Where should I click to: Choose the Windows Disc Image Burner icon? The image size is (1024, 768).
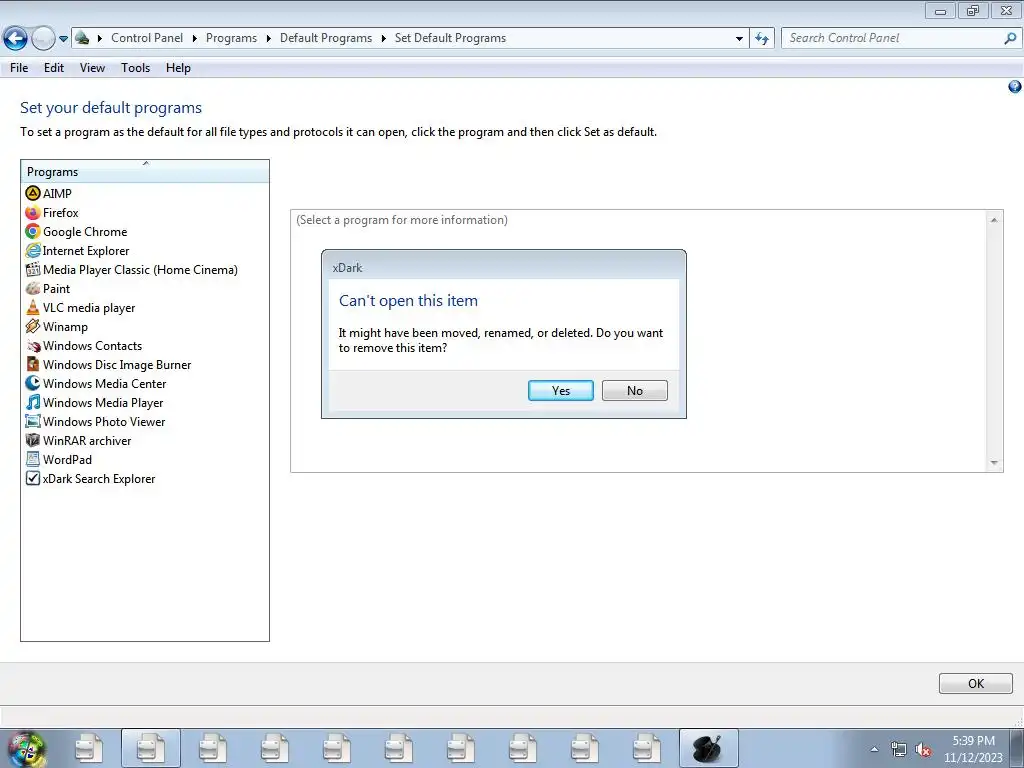click(x=33, y=364)
